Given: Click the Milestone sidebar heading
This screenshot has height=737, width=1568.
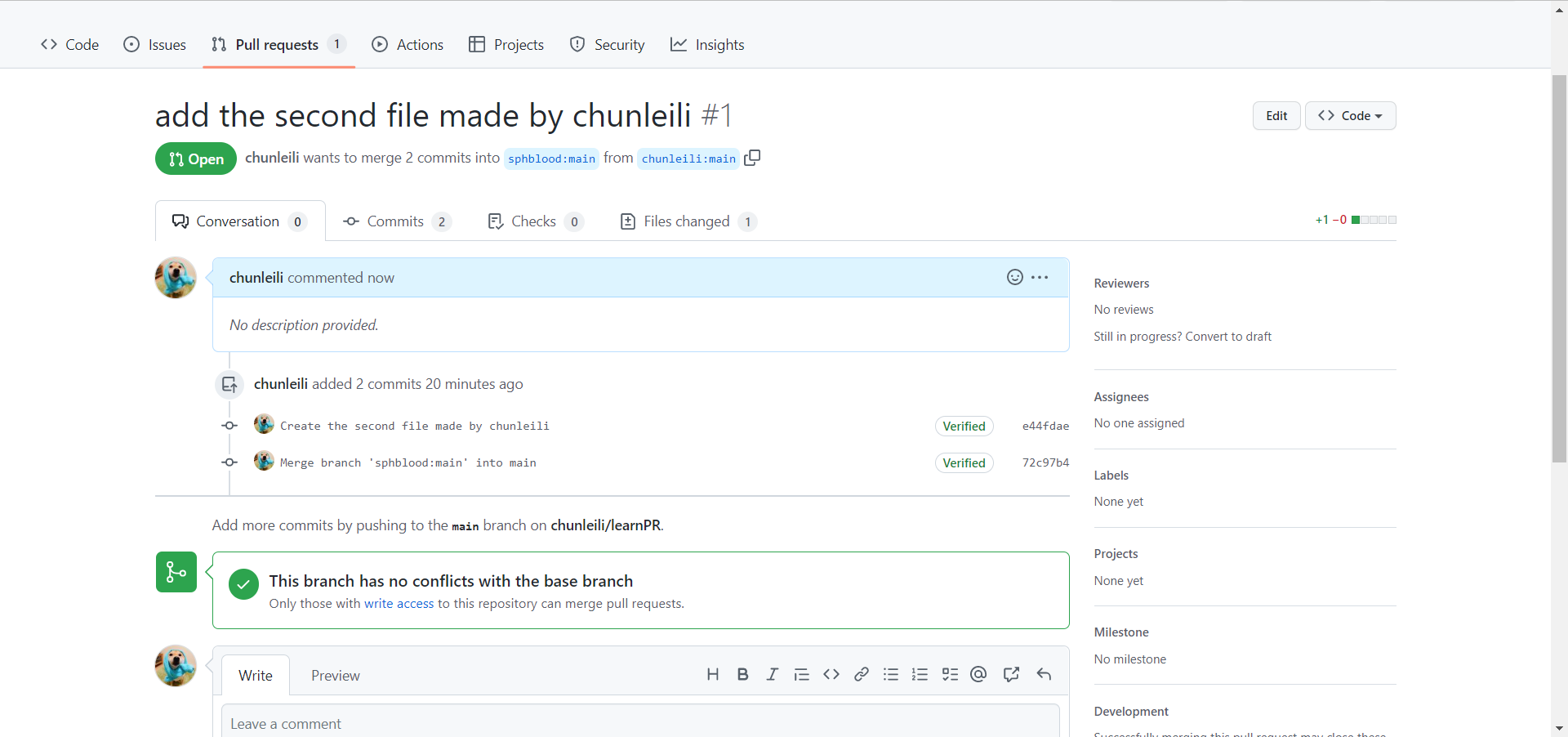Looking at the screenshot, I should pos(1121,632).
